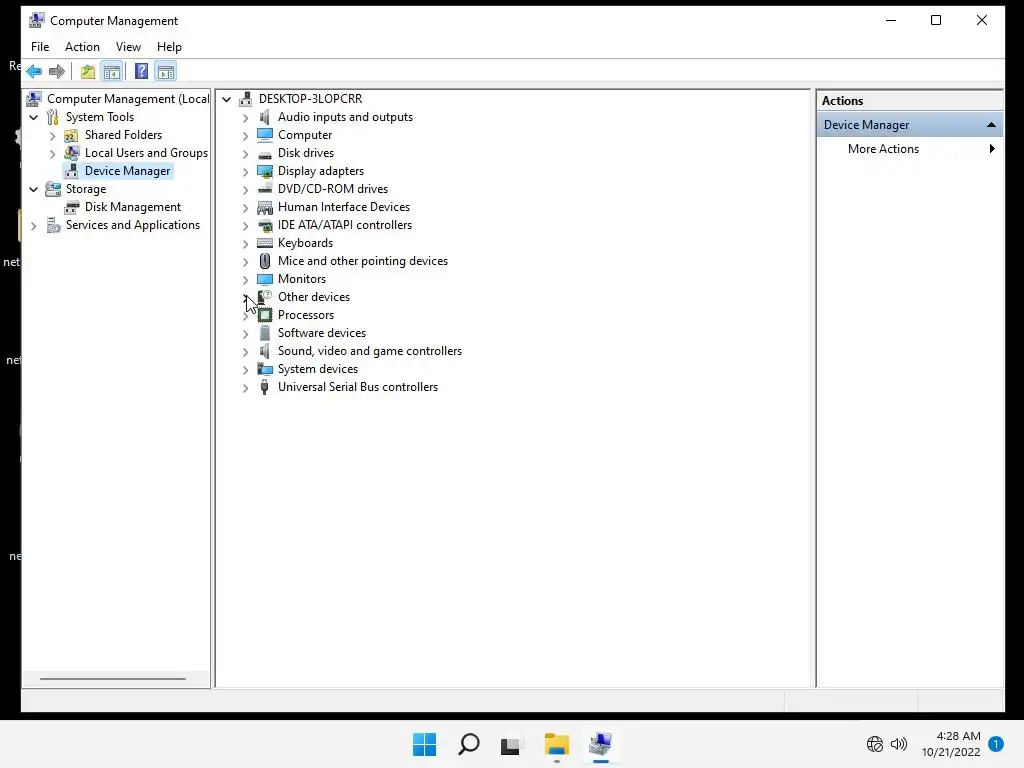This screenshot has width=1024, height=768.
Task: Click the Disk Management icon in left tree
Action: [71, 207]
